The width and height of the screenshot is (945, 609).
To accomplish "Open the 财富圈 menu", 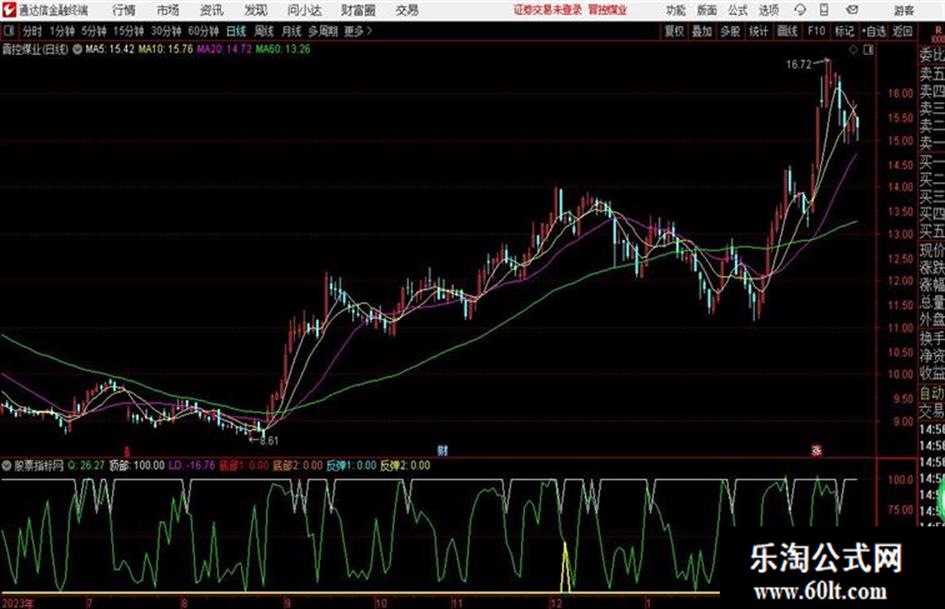I will coord(358,10).
